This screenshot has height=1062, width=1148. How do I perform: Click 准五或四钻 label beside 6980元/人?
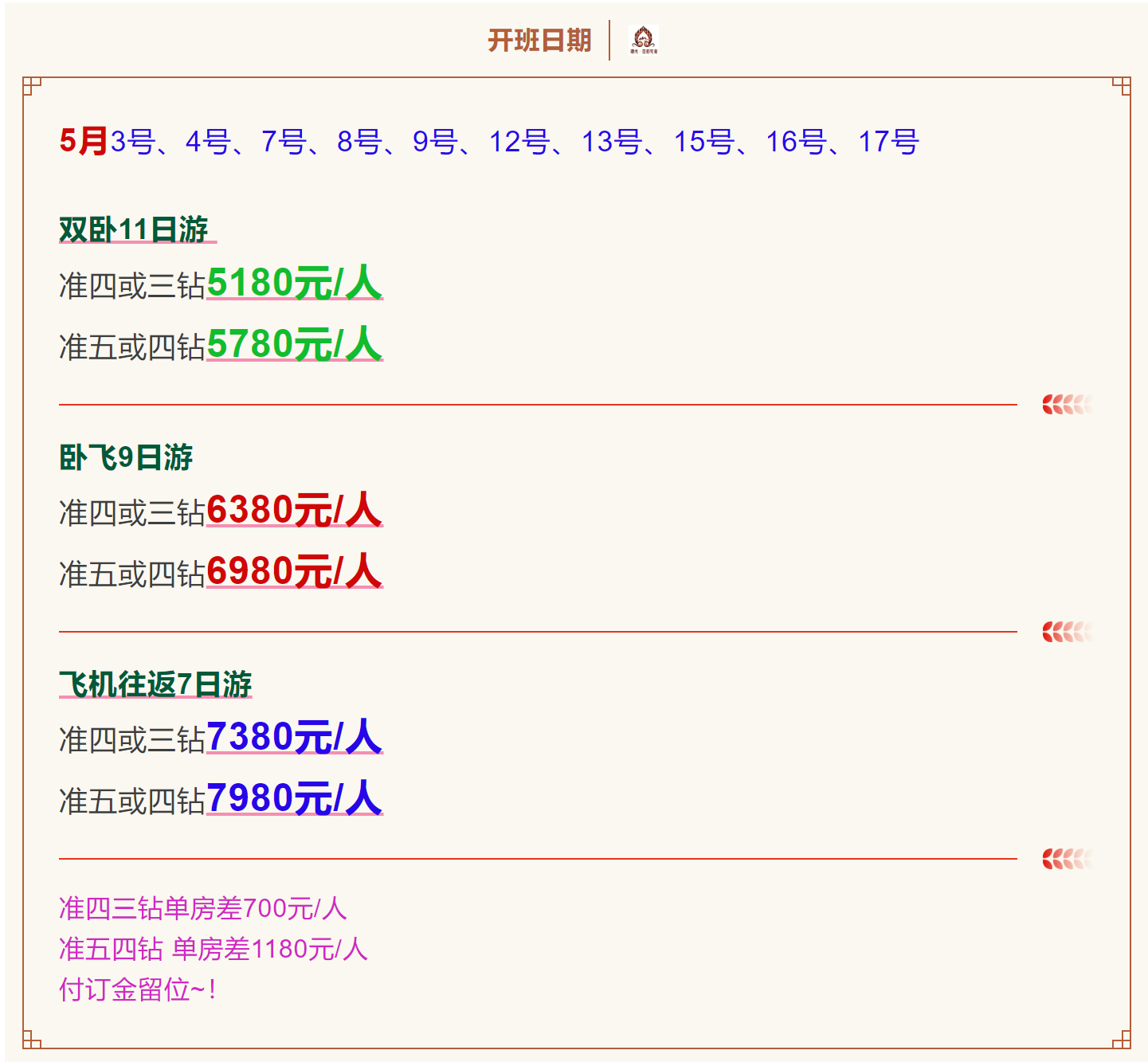coord(132,574)
